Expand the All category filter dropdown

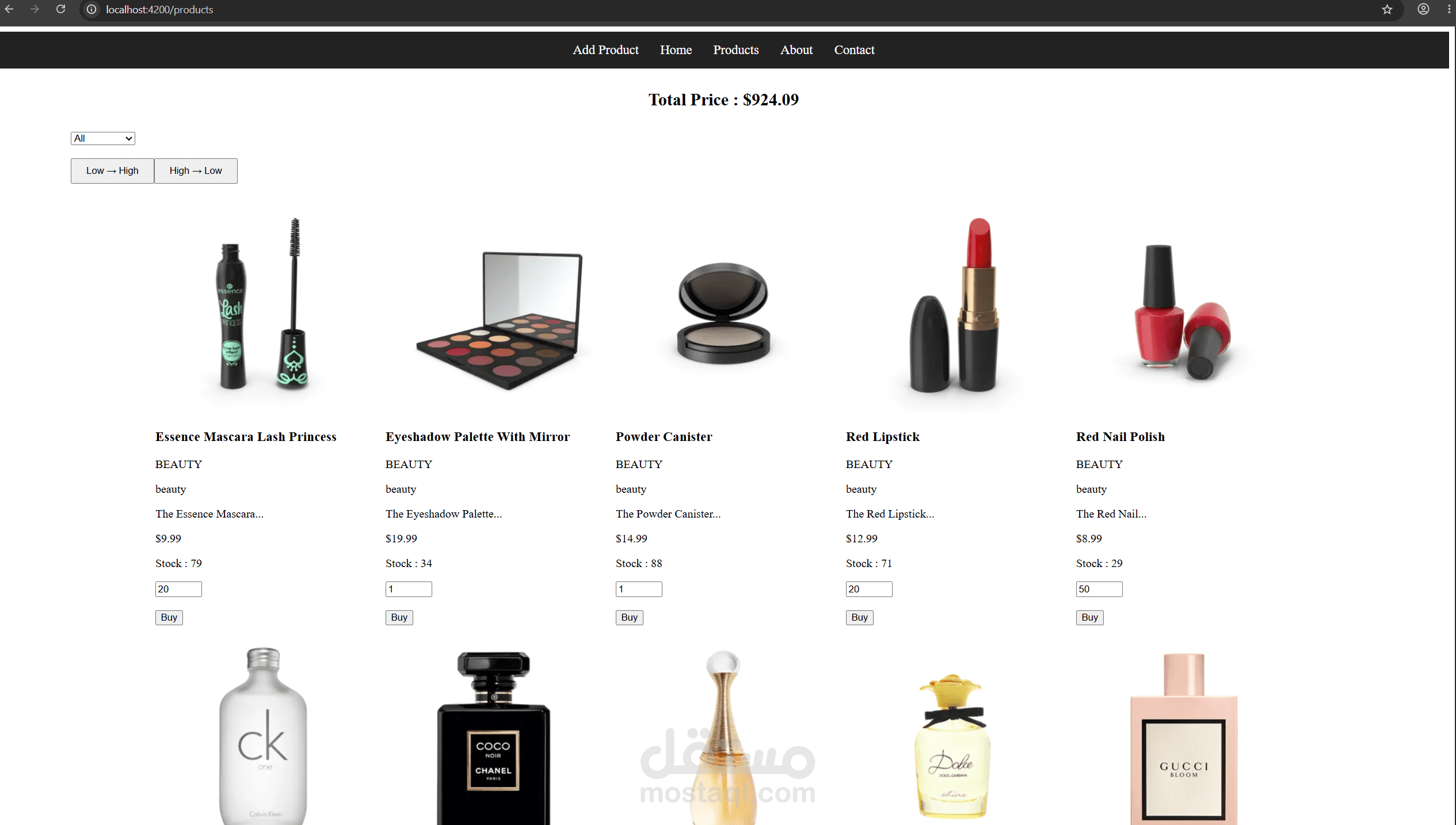[x=103, y=138]
